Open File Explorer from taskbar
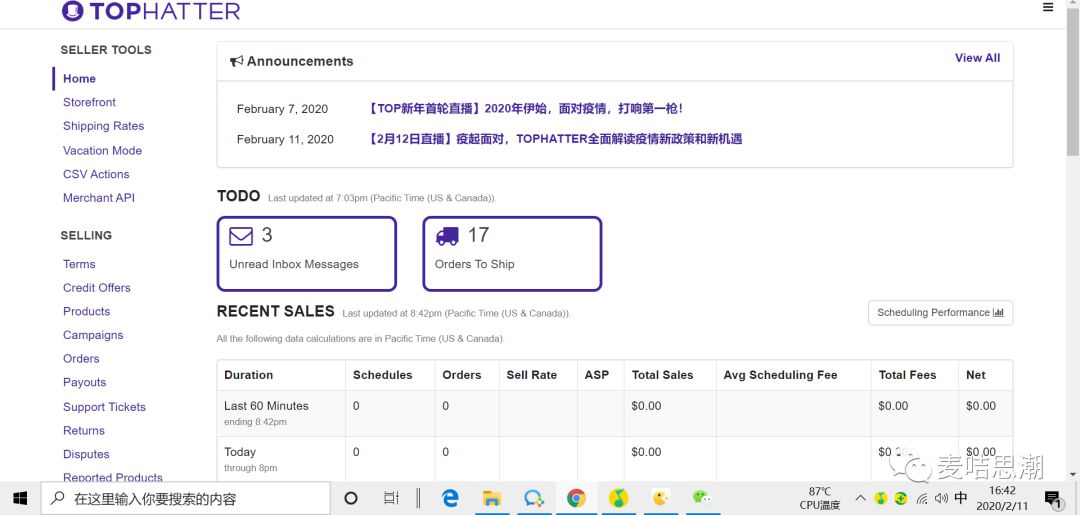The width and height of the screenshot is (1080, 515). point(491,498)
